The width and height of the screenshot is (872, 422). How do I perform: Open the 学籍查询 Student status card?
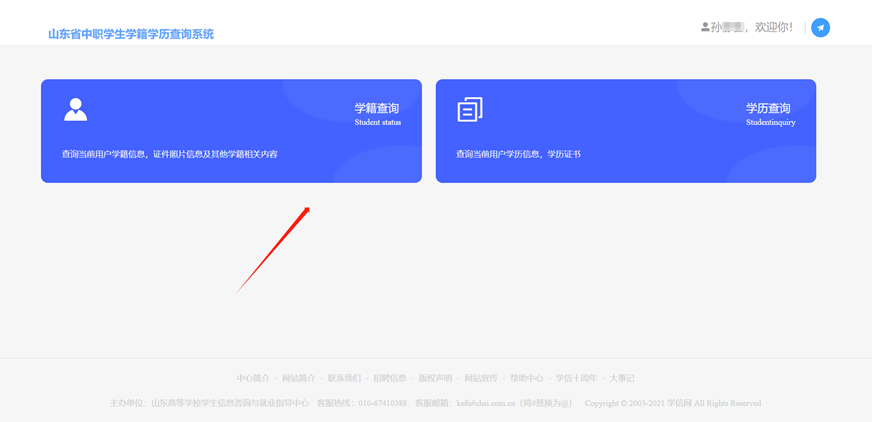coord(231,131)
